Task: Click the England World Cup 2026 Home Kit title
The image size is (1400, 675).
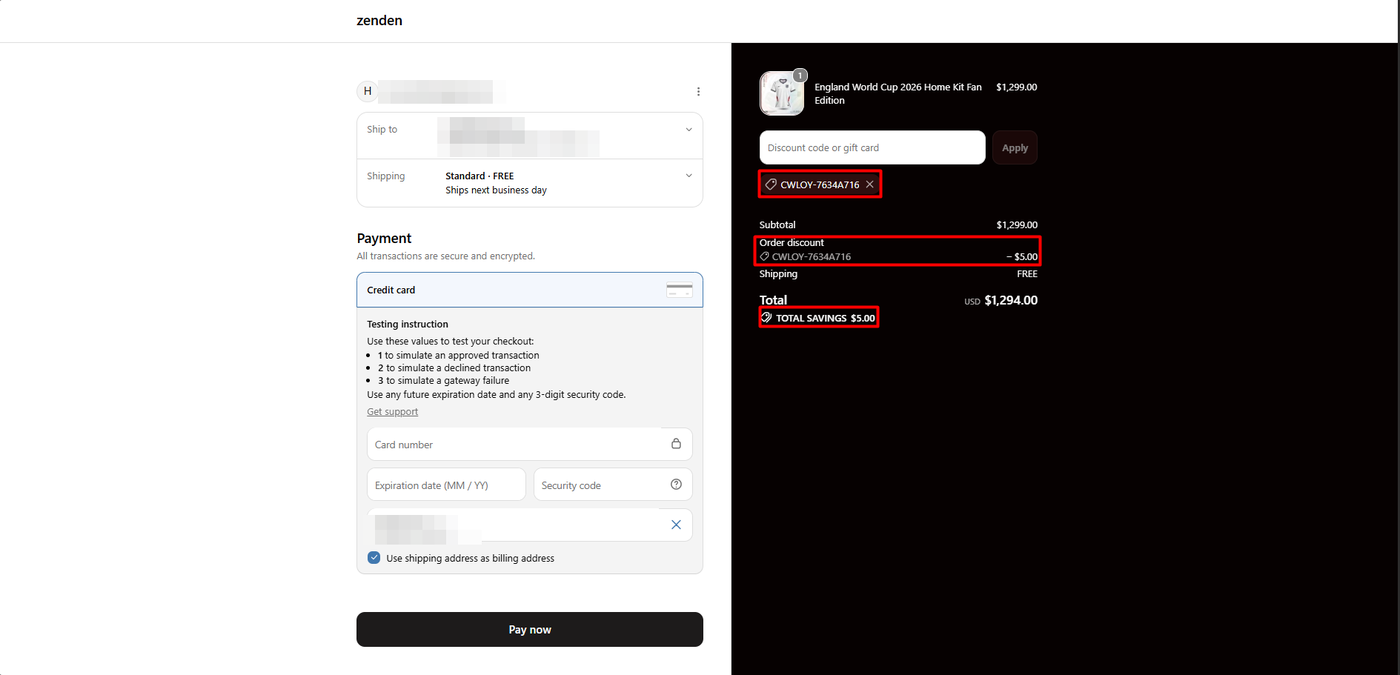Action: pyautogui.click(x=898, y=94)
